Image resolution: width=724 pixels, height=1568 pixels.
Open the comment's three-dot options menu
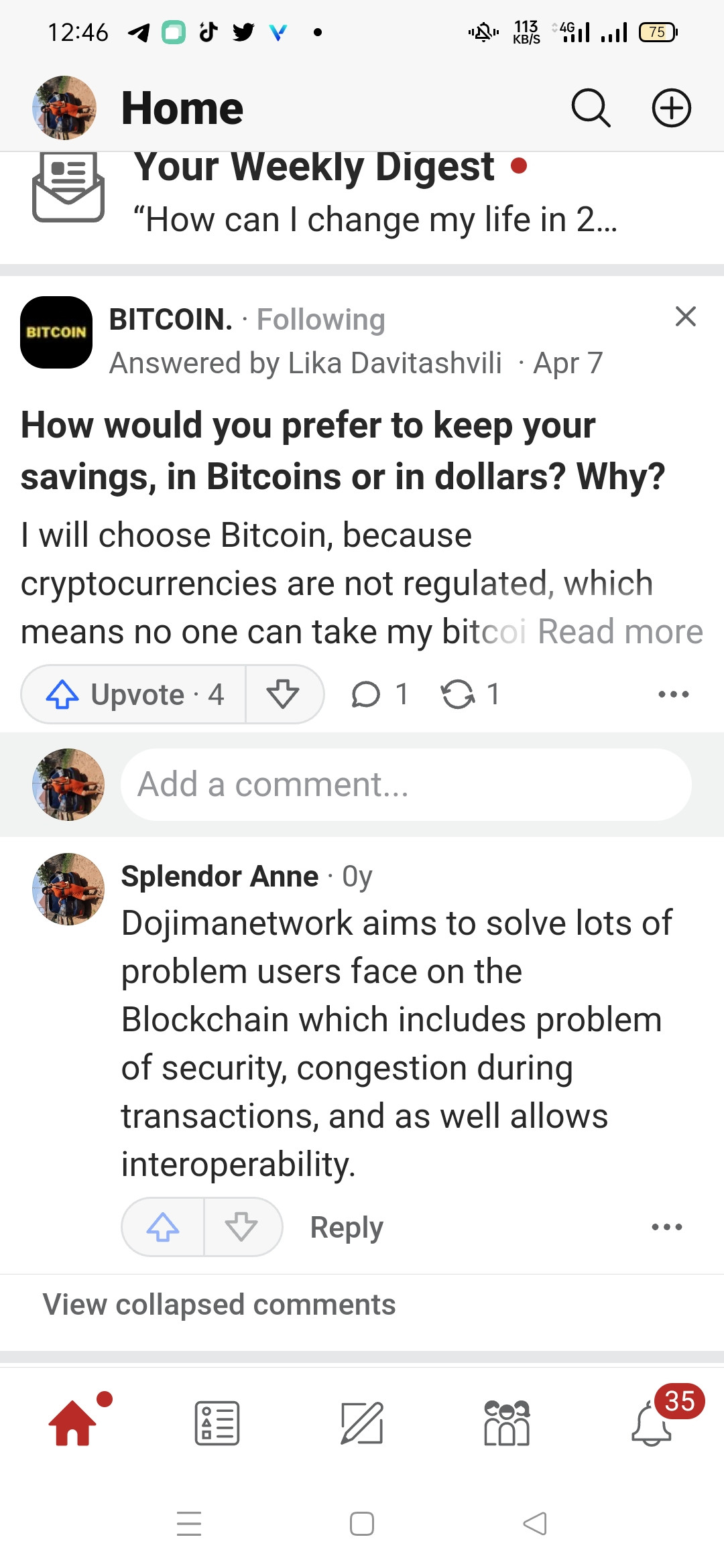667,1227
